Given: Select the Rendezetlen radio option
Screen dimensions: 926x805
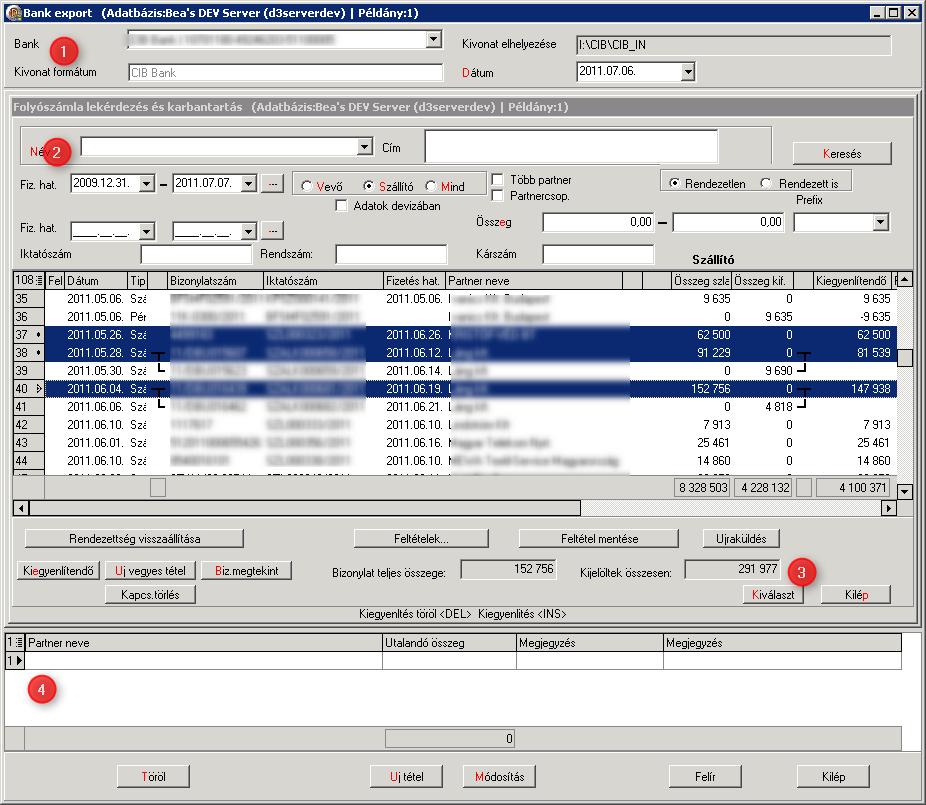Looking at the screenshot, I should pyautogui.click(x=673, y=183).
